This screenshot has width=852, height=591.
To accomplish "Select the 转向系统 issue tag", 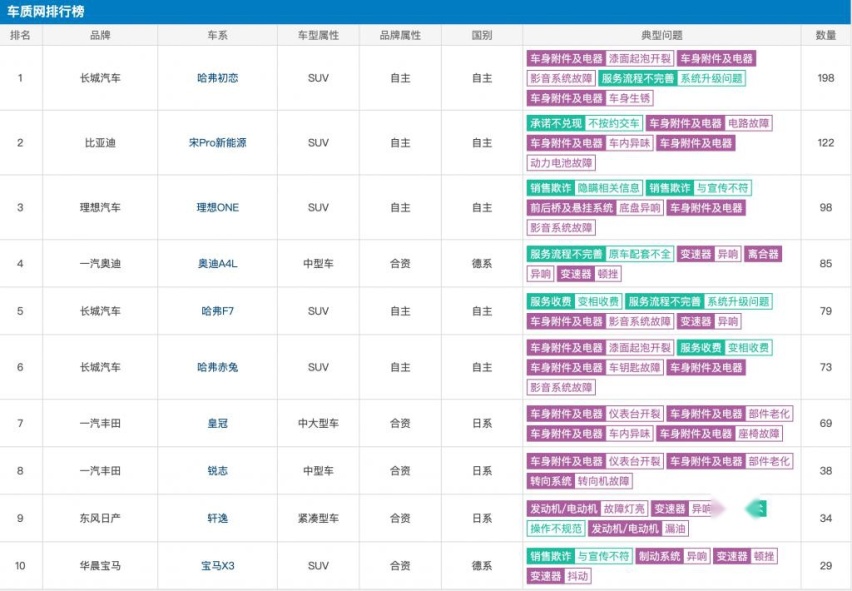I will click(550, 481).
